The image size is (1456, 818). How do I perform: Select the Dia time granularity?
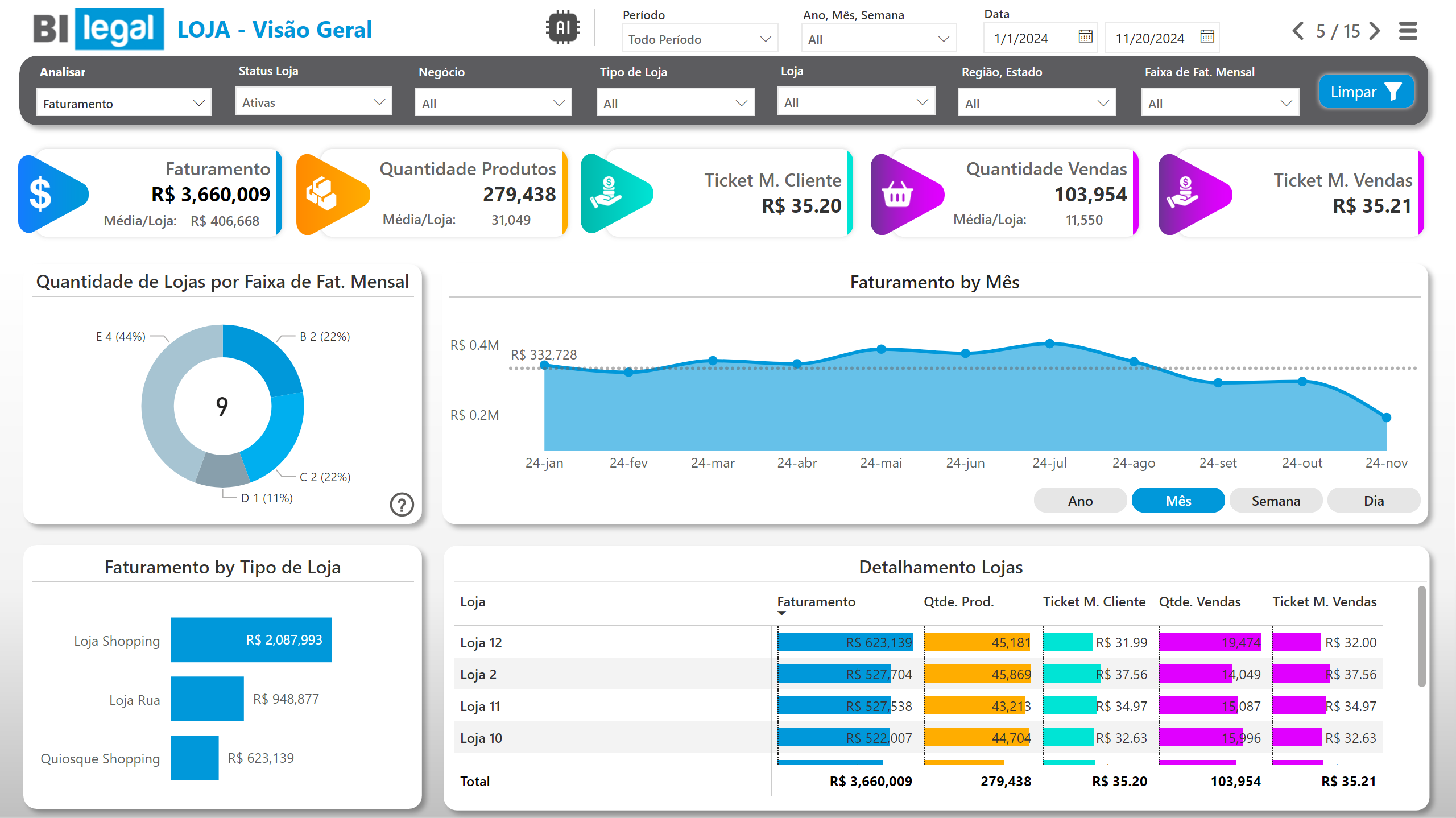1374,501
